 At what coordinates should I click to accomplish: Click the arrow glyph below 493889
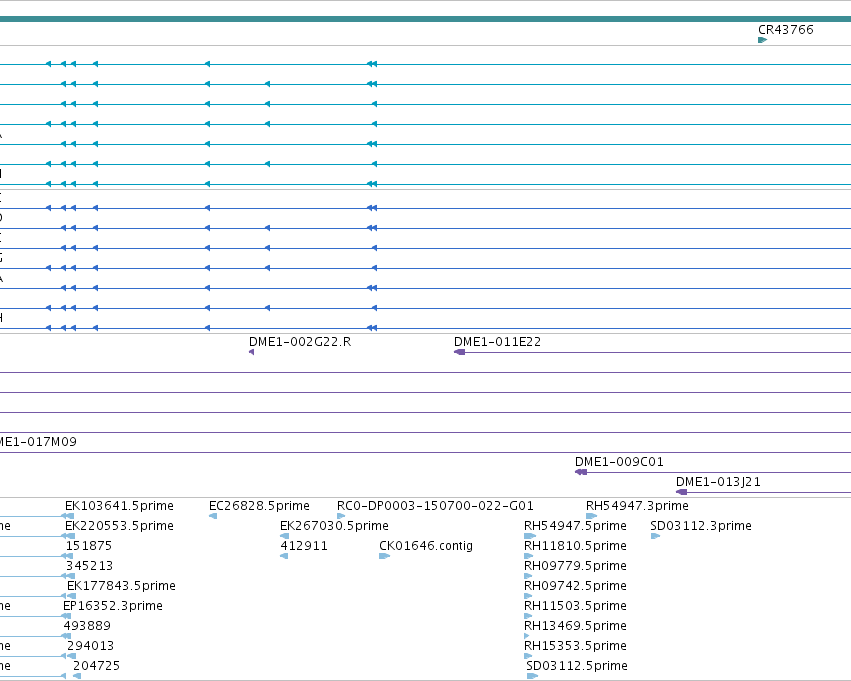(66, 636)
